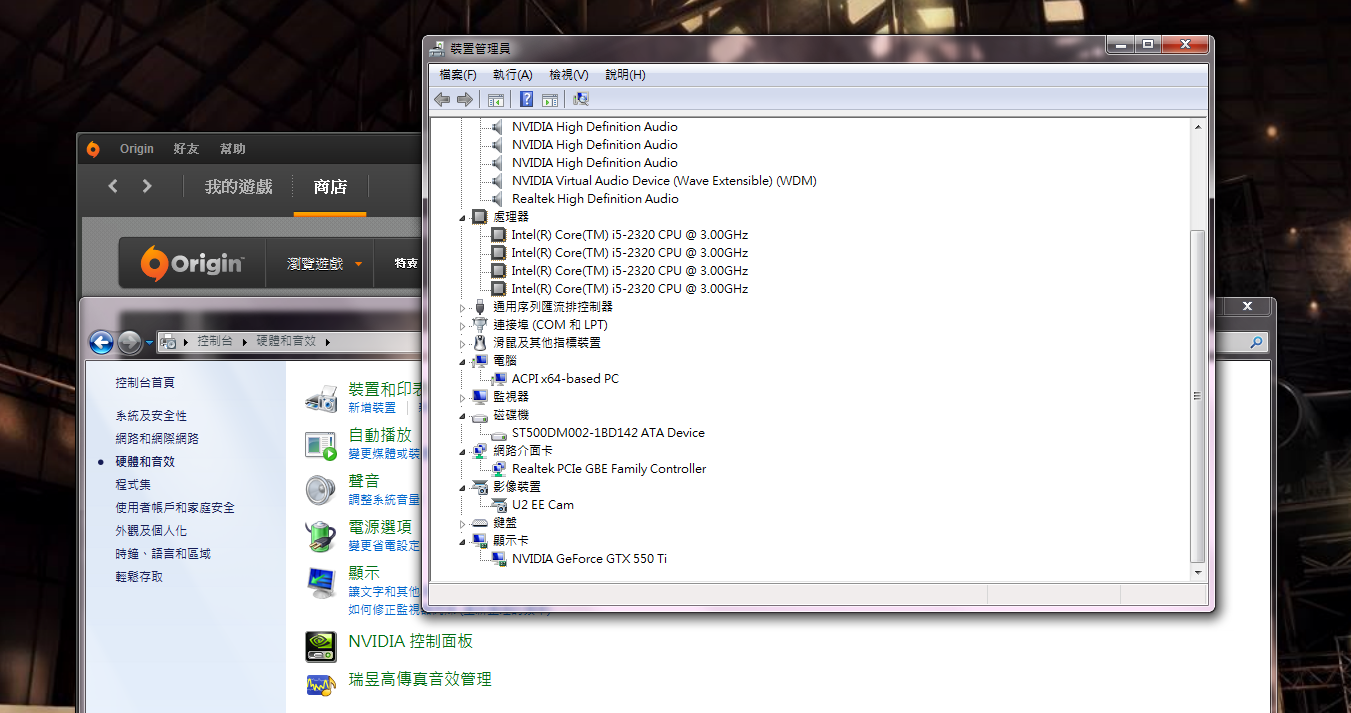Viewport: 1351px width, 713px height.
Task: Switch to the 我的遊戲 tab in Origin
Action: coord(238,187)
